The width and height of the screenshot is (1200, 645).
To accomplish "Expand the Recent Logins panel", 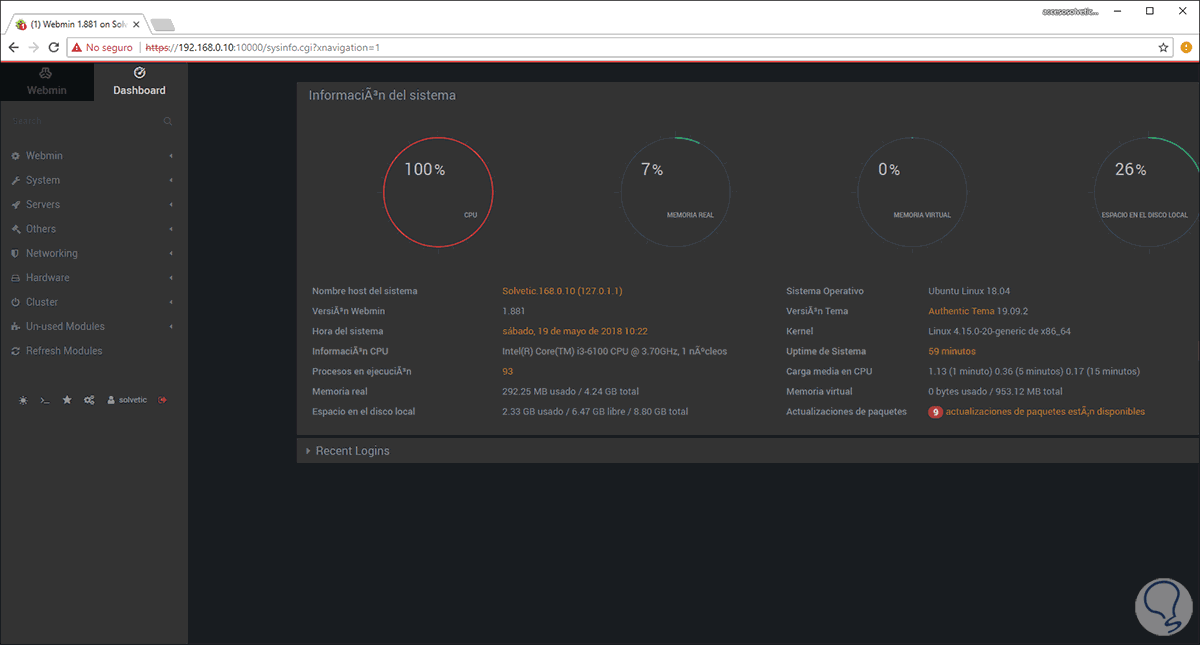I will 748,451.
